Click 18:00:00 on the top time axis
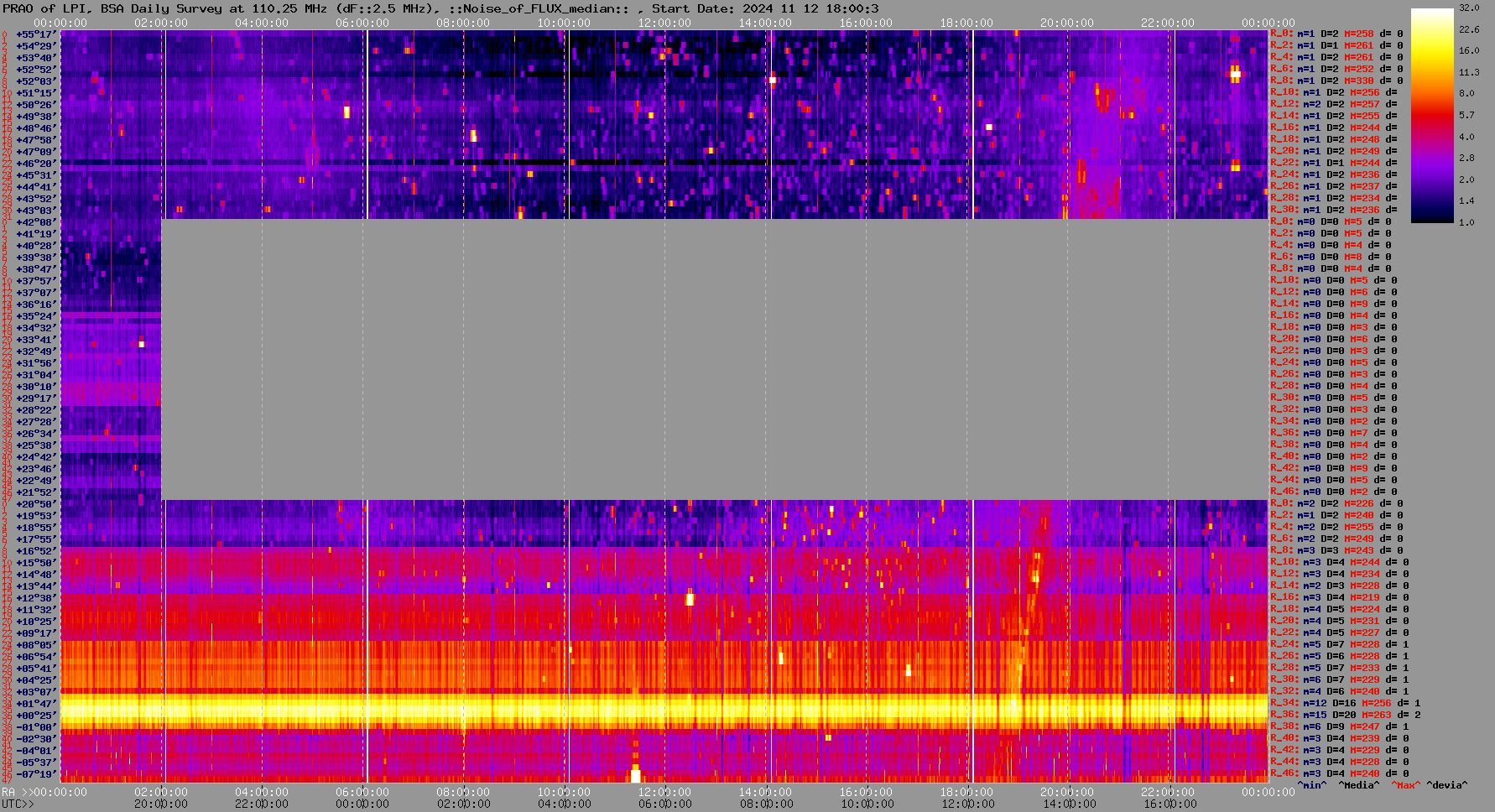The image size is (1495, 812). point(966,23)
